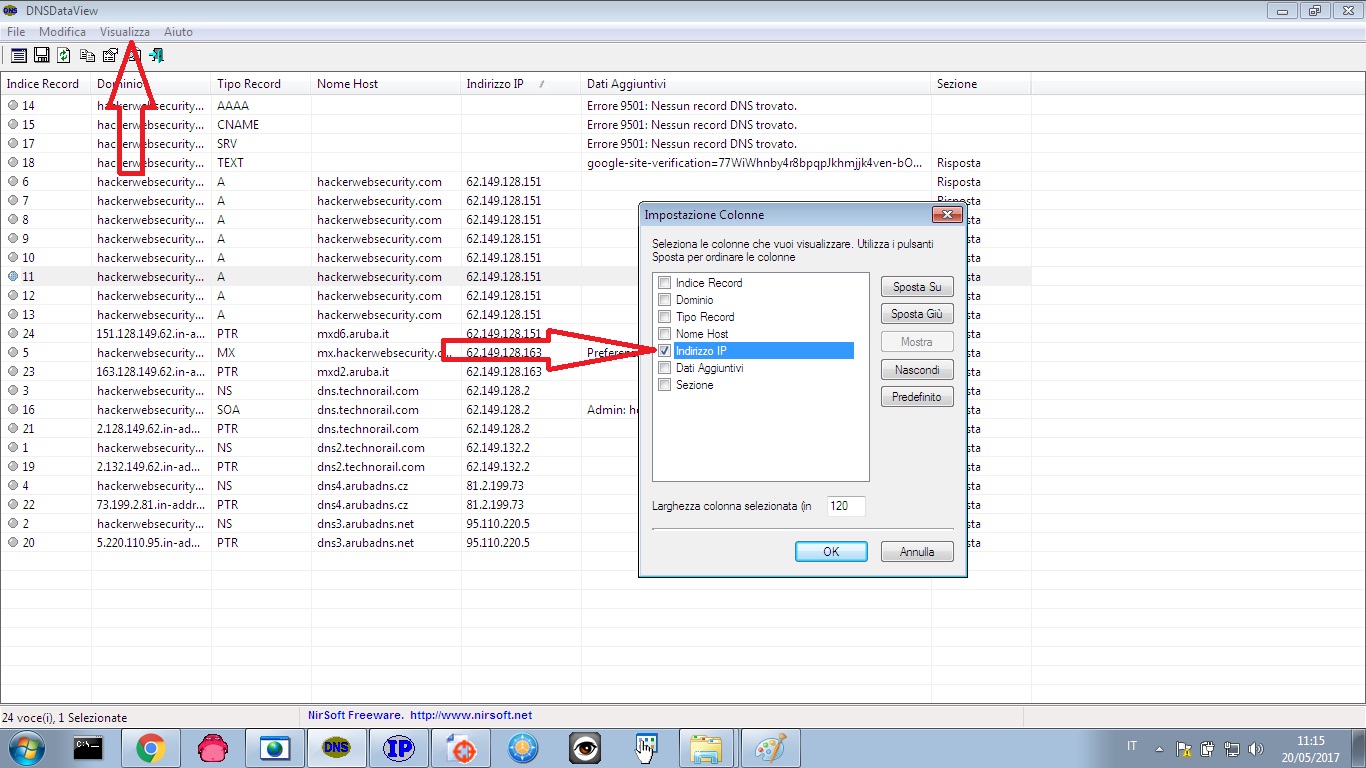1366x768 pixels.
Task: Check the Sezione column checkbox
Action: pos(664,385)
